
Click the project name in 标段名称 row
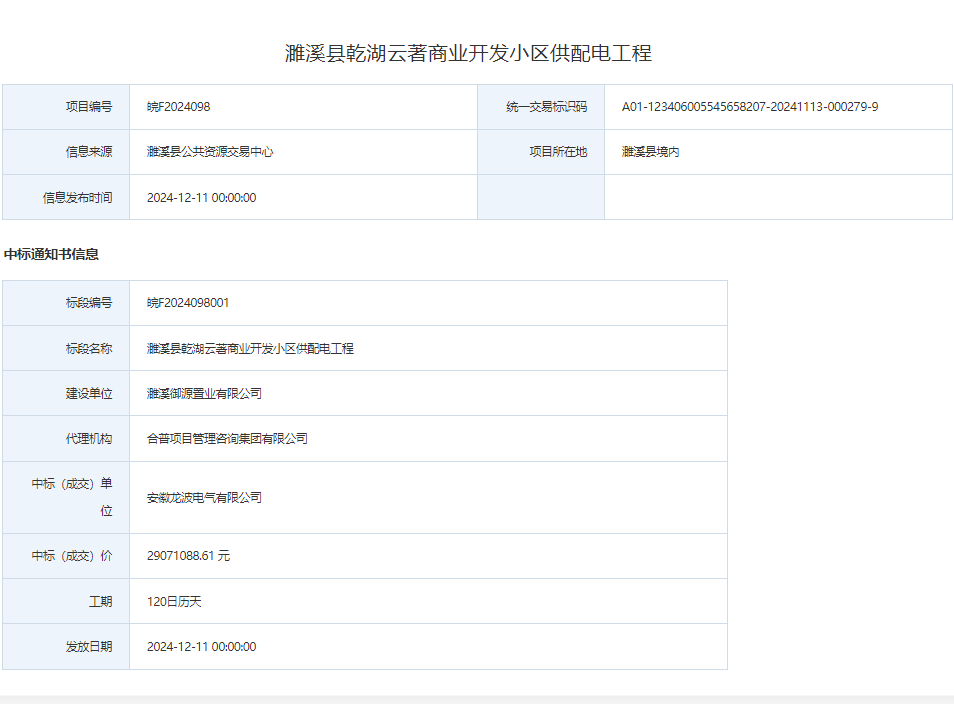pos(250,349)
